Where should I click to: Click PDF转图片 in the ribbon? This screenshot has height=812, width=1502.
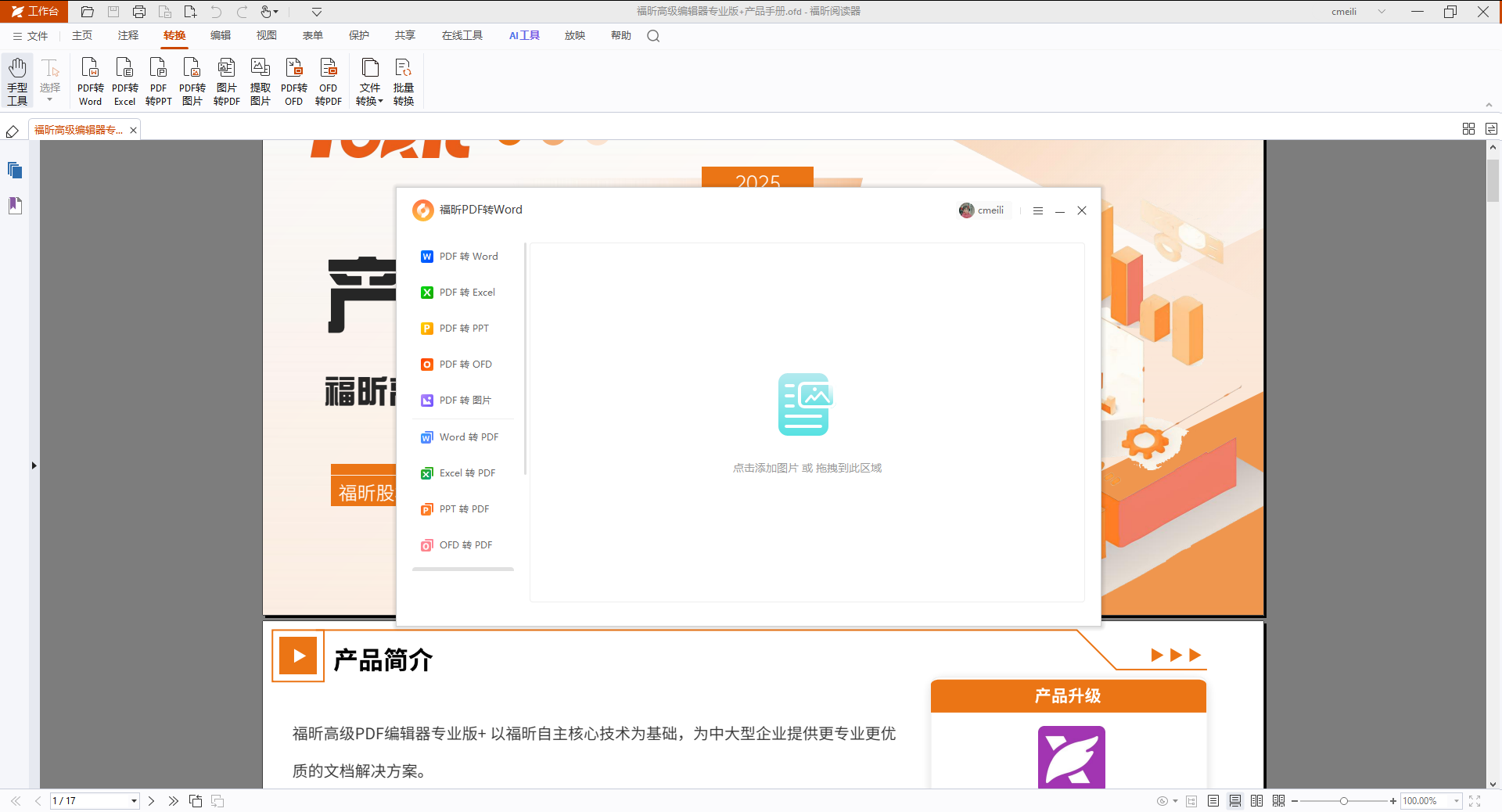[192, 81]
